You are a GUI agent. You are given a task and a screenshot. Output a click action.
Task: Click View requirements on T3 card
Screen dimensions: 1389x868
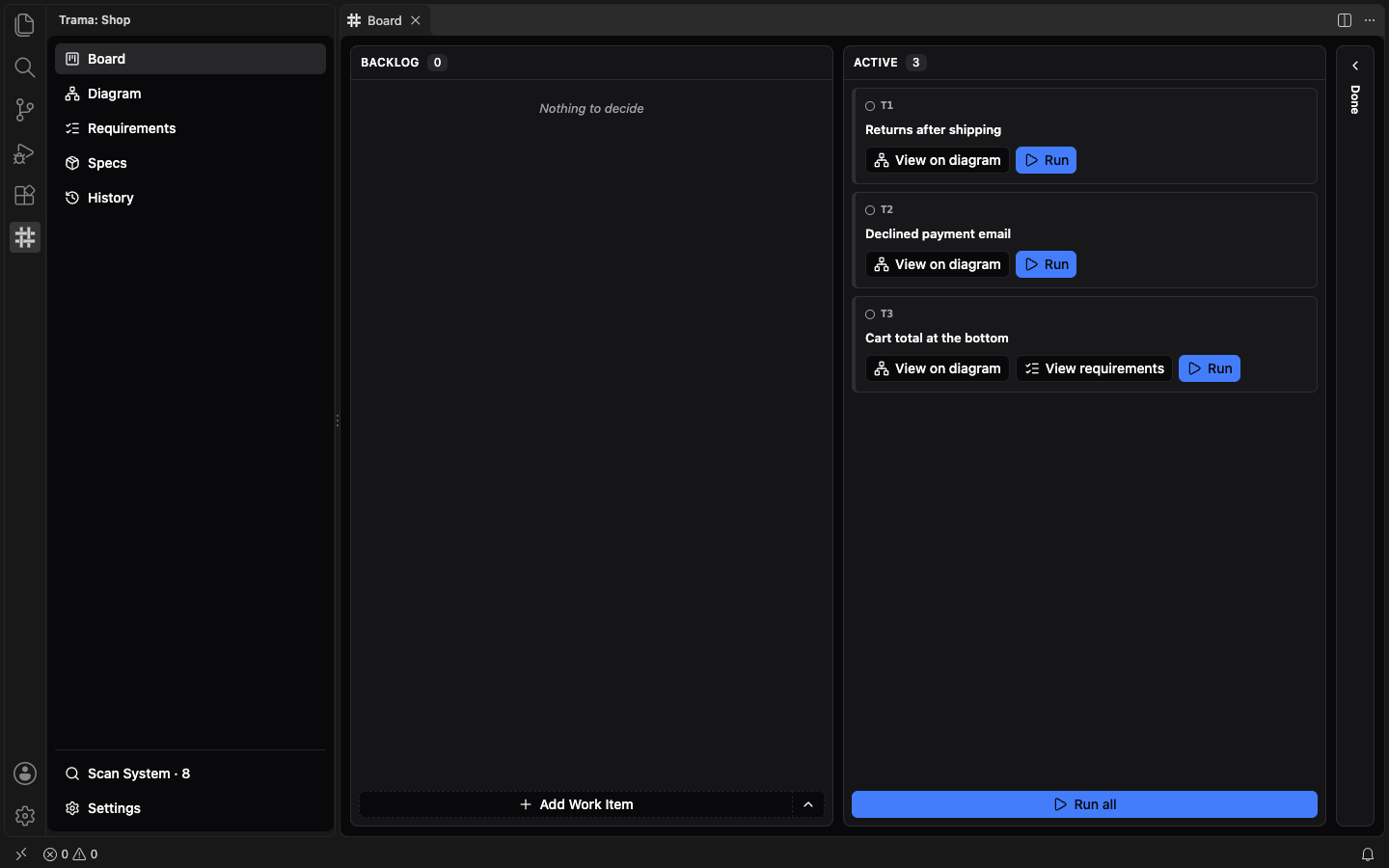click(1094, 368)
